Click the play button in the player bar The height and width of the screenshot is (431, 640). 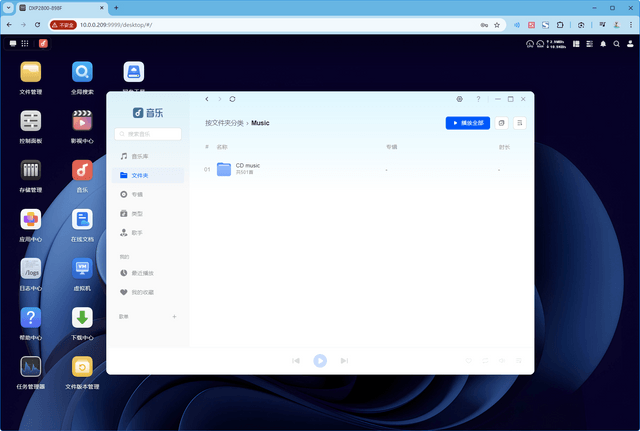click(320, 361)
